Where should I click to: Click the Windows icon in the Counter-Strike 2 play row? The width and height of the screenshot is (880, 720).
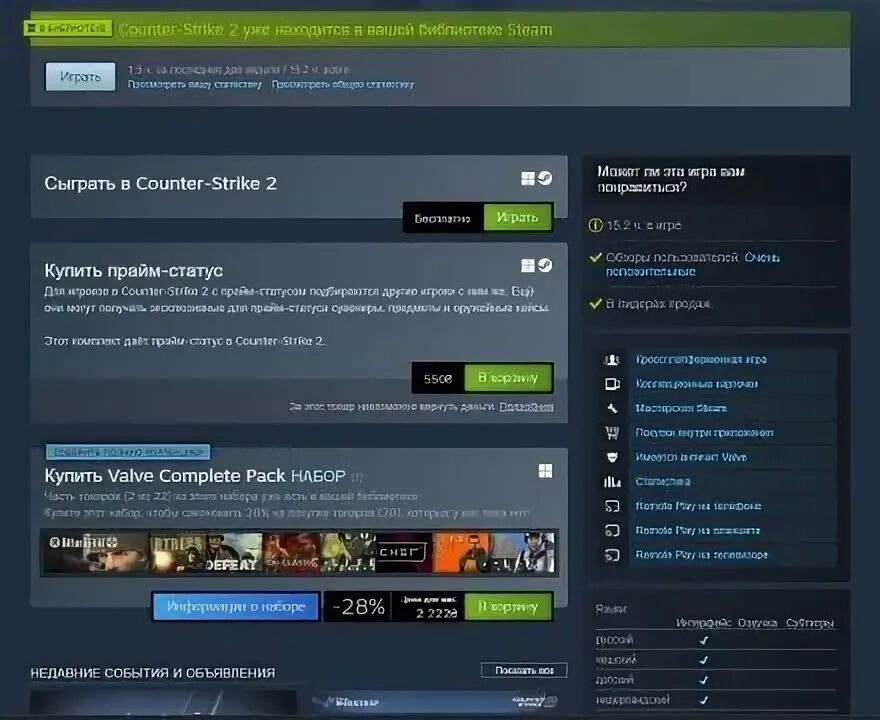[x=528, y=178]
